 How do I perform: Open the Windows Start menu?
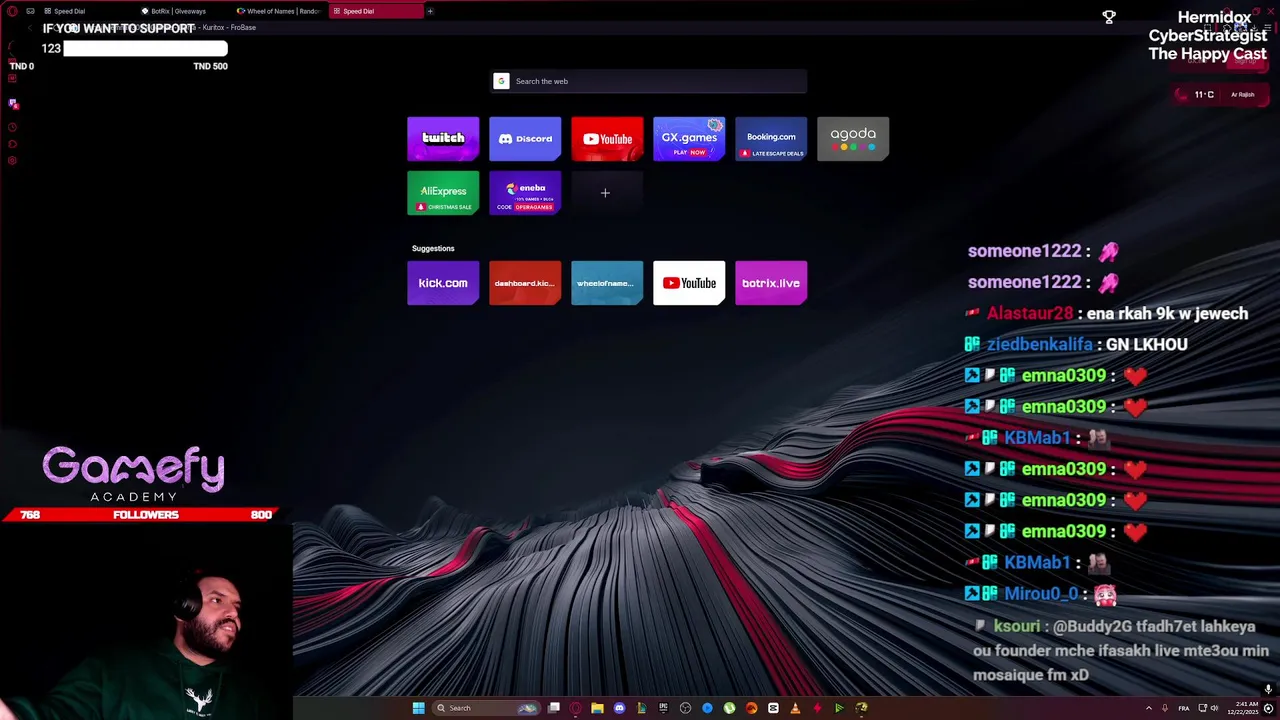(x=418, y=708)
